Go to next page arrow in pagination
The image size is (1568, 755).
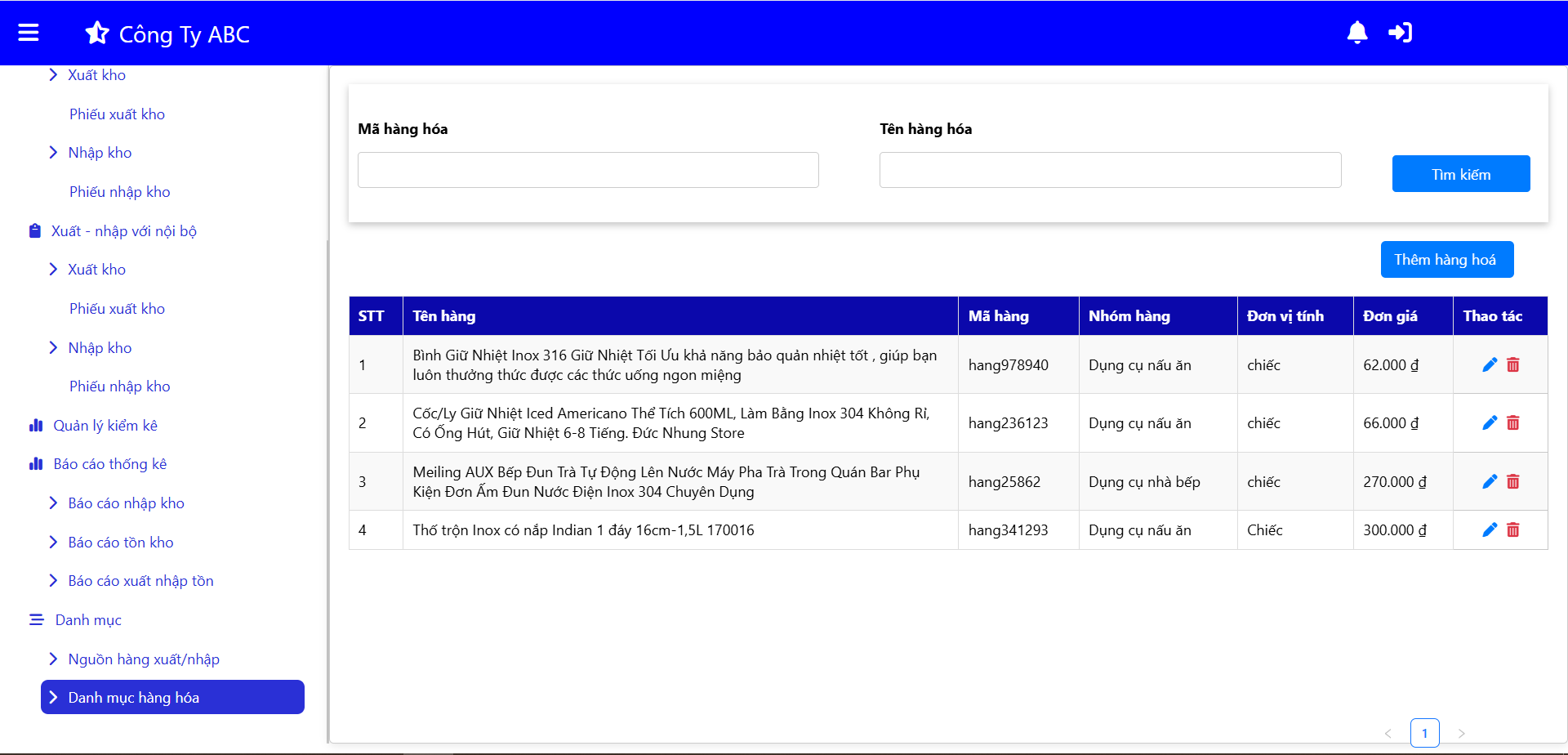(x=1462, y=733)
